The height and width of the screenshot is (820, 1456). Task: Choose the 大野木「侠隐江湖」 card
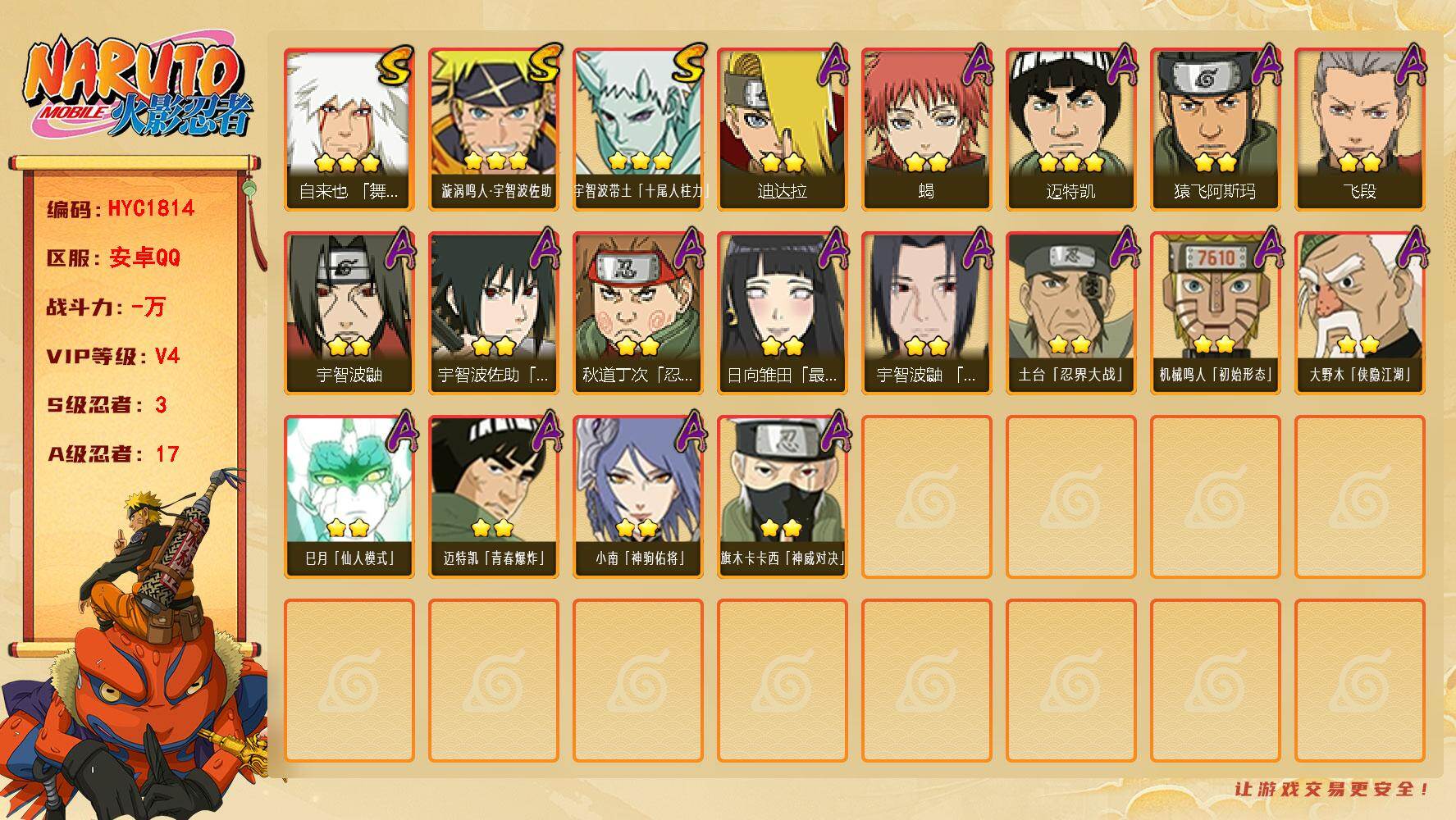1359,312
